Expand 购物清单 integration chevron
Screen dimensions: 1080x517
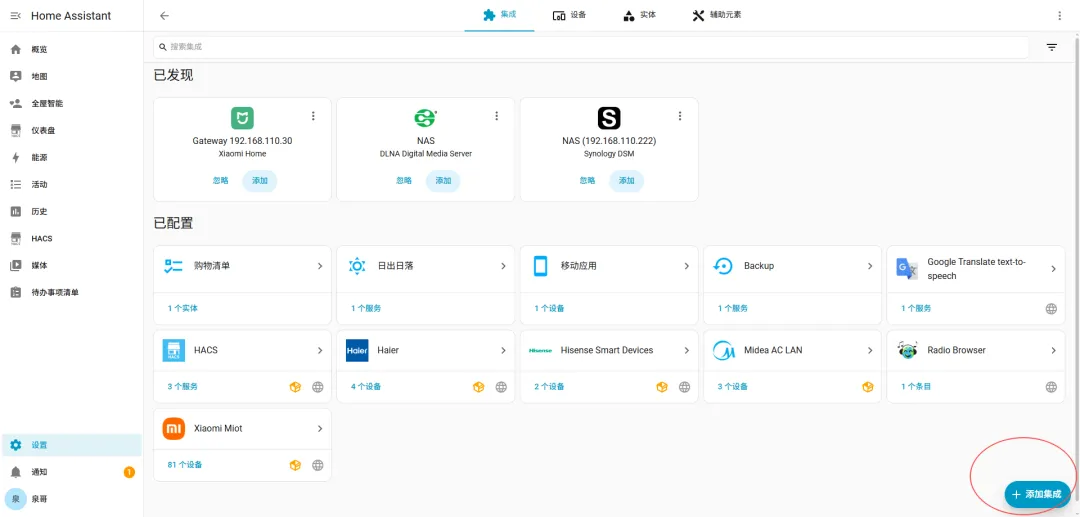(x=320, y=266)
